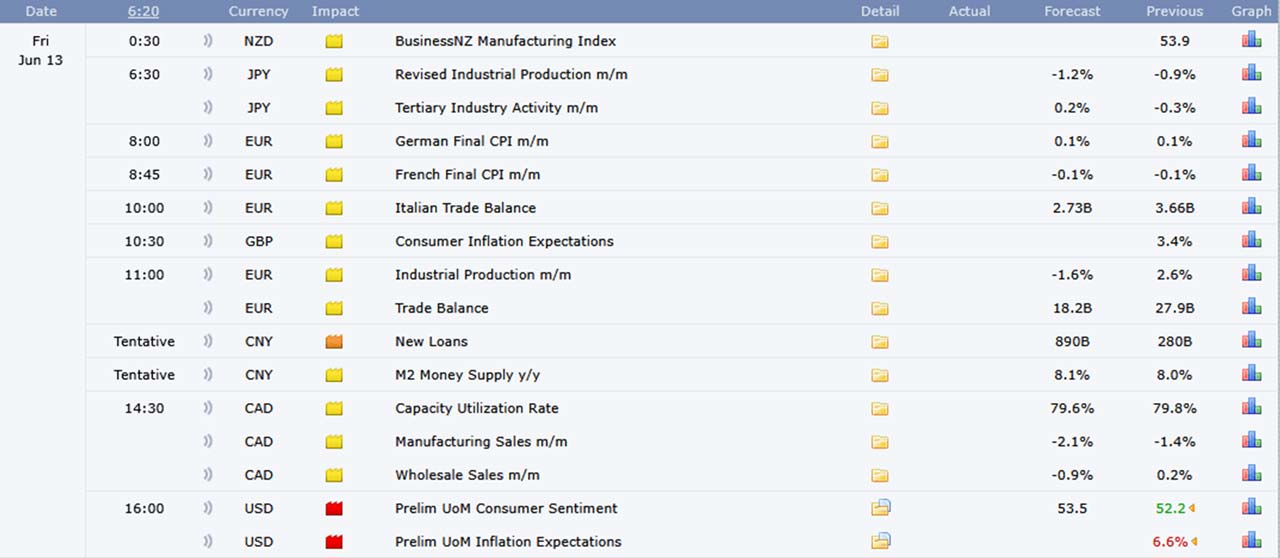Show graph for Italian Trade Balance
The width and height of the screenshot is (1280, 558).
1251,207
